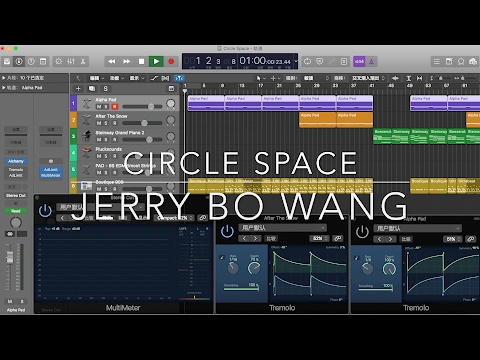Toggle blue Catch Playhead button
The width and height of the screenshot is (480, 360).
[179, 78]
